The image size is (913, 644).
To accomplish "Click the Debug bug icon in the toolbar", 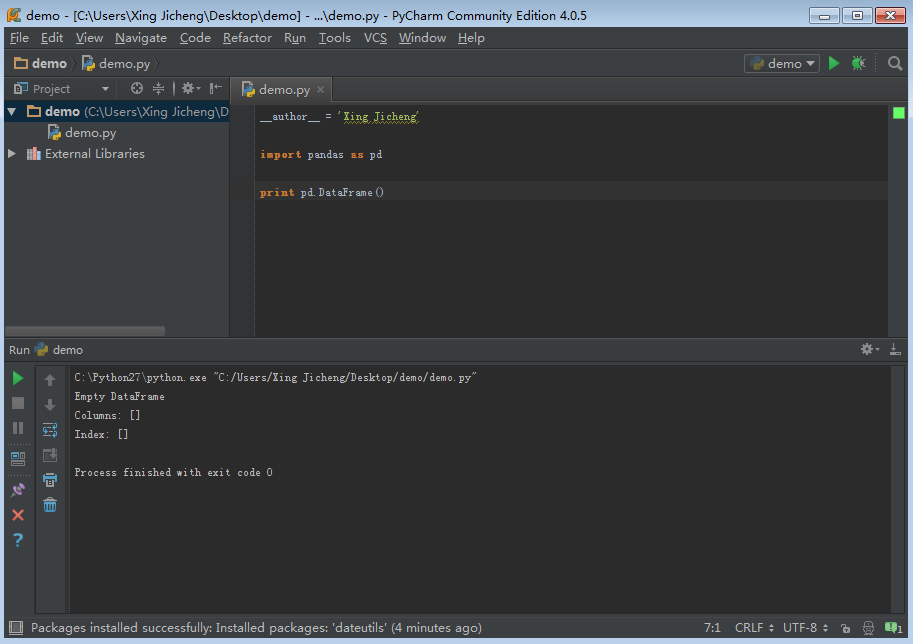I will pos(858,63).
